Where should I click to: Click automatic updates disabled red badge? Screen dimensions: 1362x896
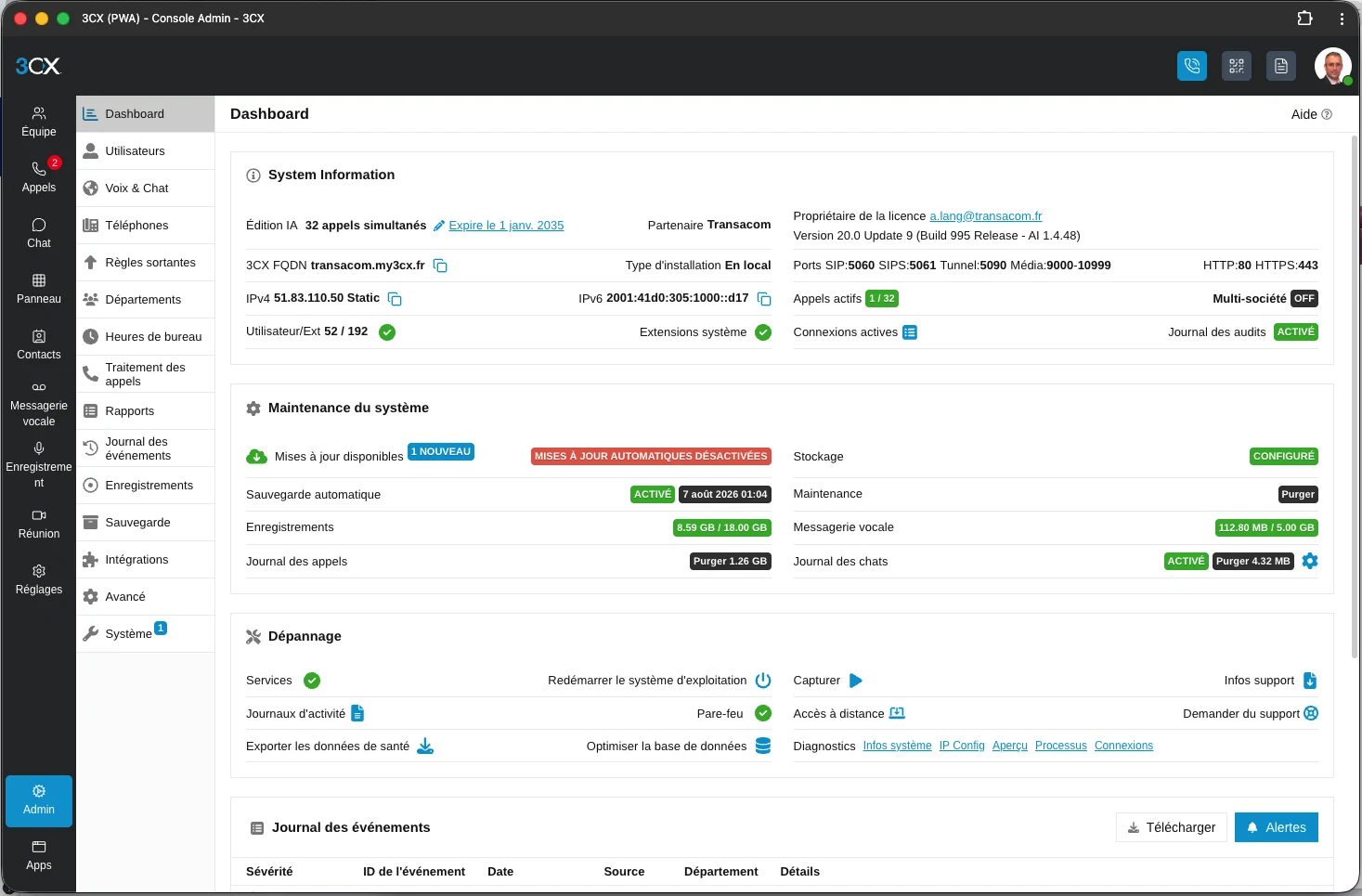(x=651, y=456)
